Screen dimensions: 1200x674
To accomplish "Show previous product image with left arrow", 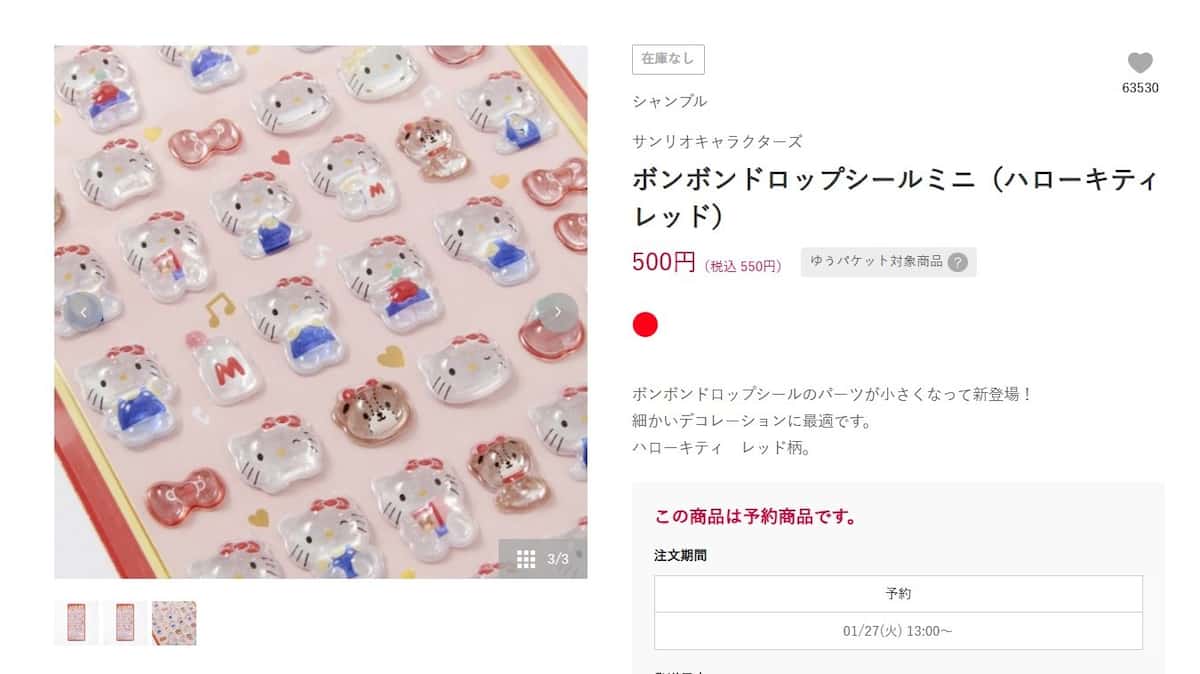I will click(x=84, y=312).
